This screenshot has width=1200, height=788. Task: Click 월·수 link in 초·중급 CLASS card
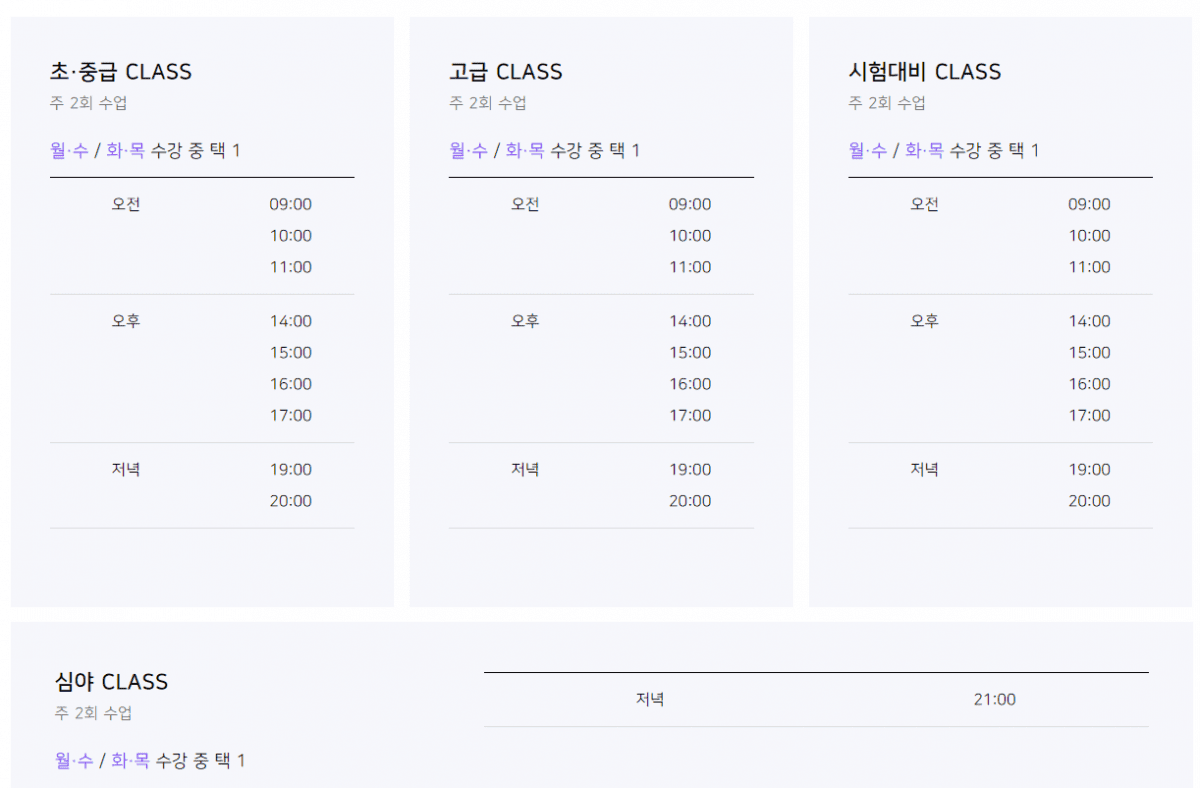[x=69, y=151]
